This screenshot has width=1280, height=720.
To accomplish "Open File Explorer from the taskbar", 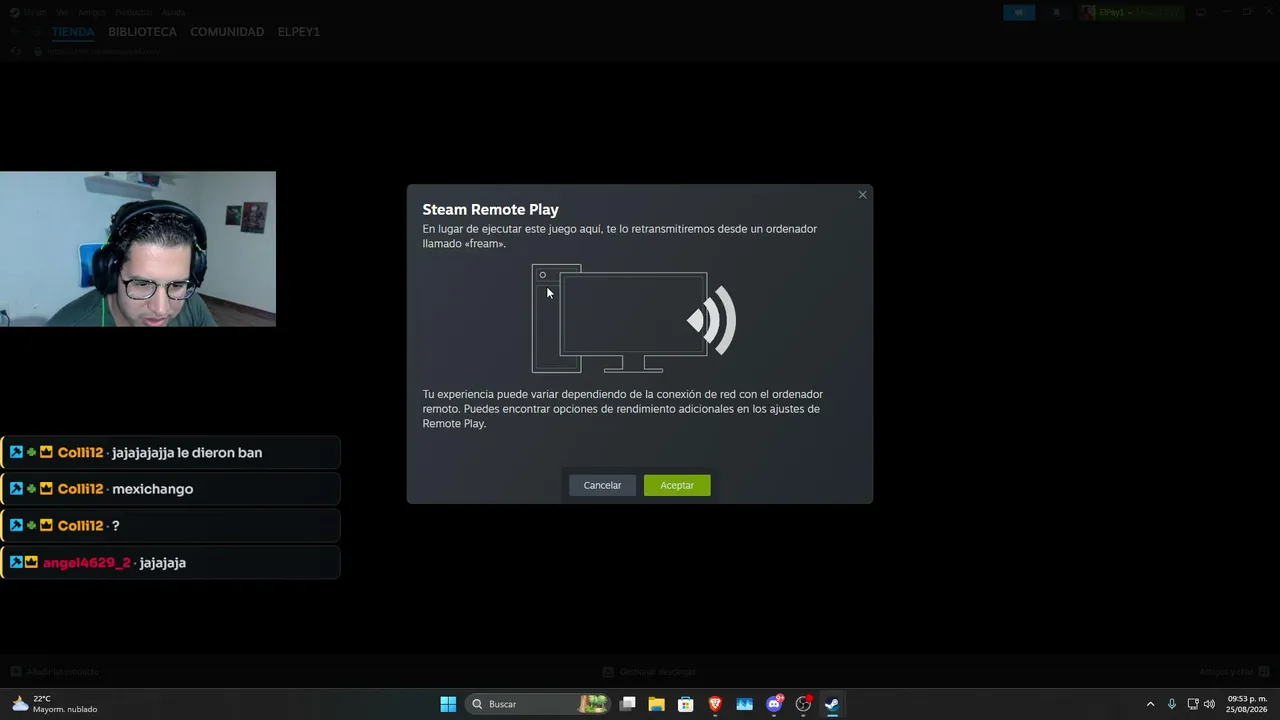I will [x=657, y=704].
